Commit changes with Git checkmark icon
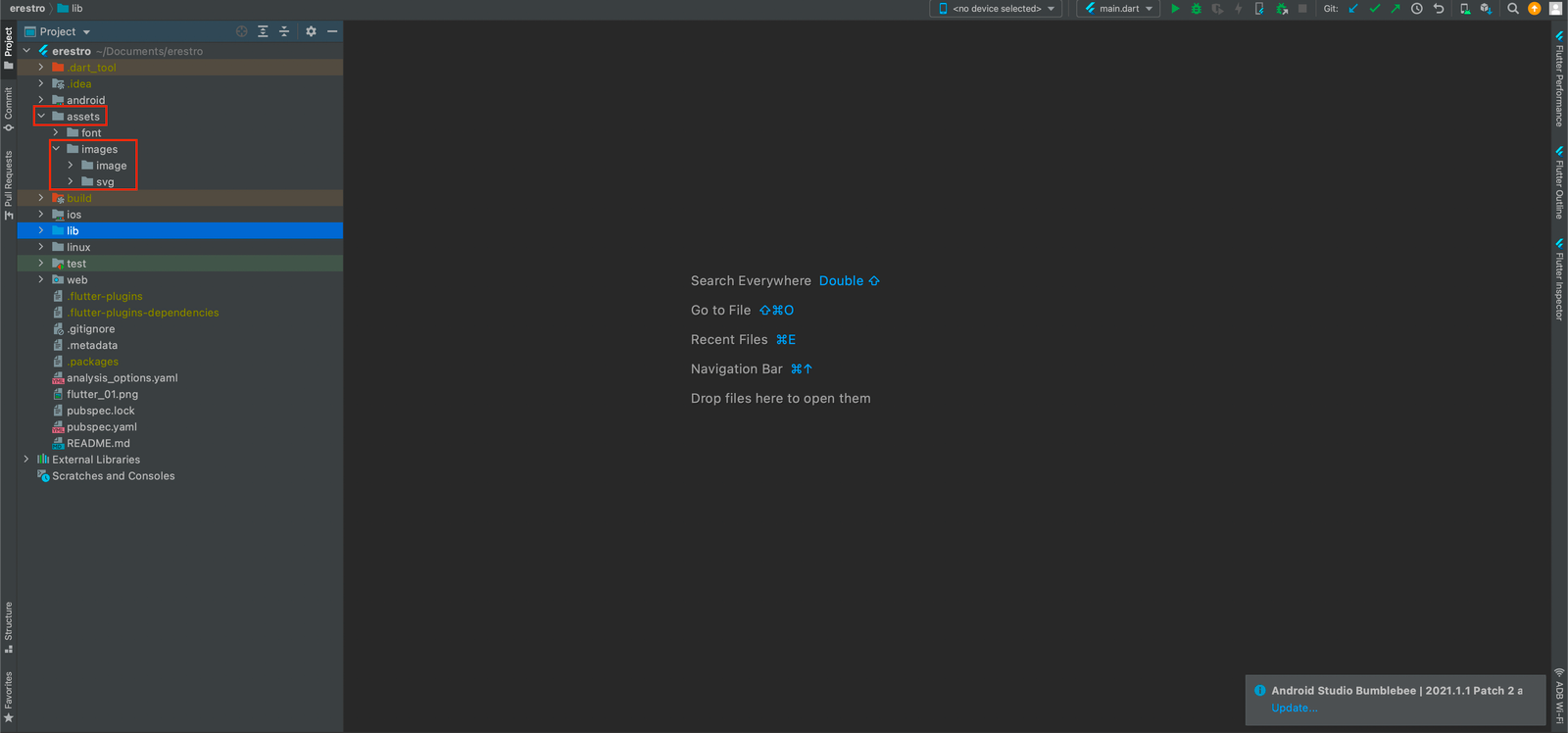This screenshot has height=733, width=1568. tap(1374, 9)
